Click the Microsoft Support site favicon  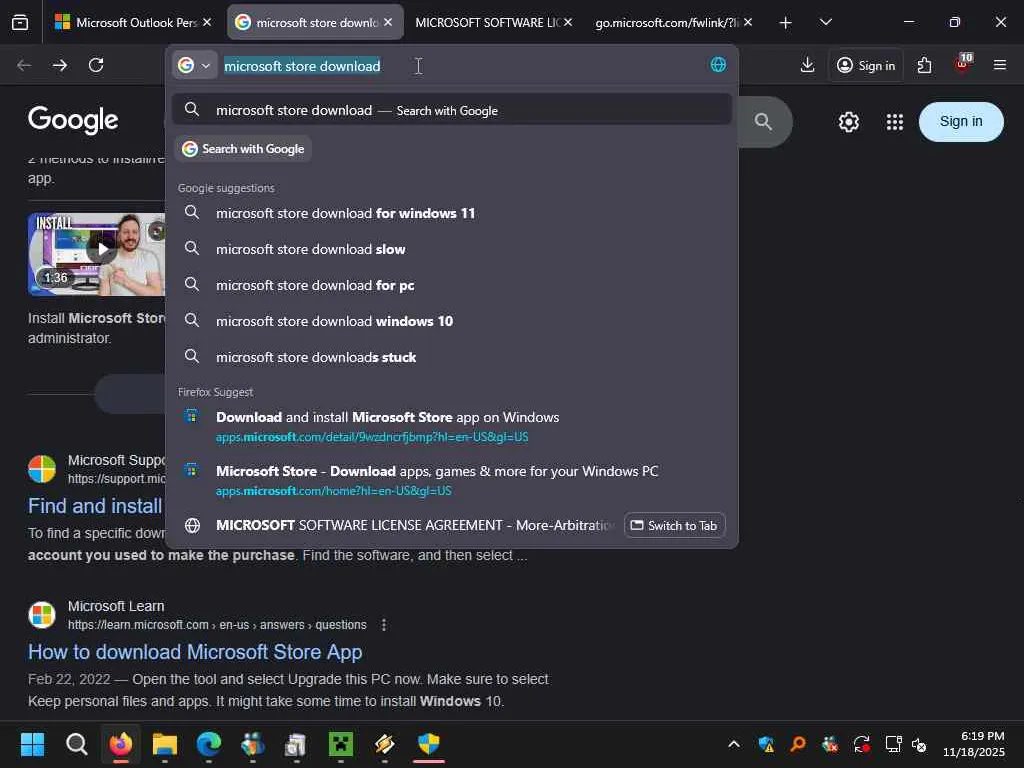tap(42, 469)
